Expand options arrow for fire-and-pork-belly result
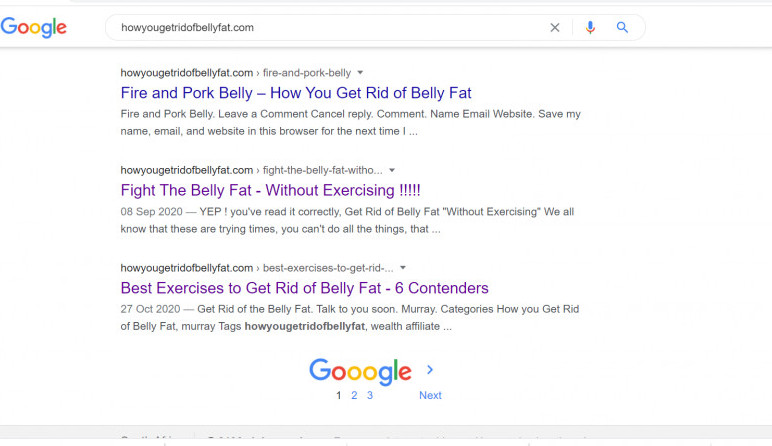The image size is (772, 446). (360, 73)
